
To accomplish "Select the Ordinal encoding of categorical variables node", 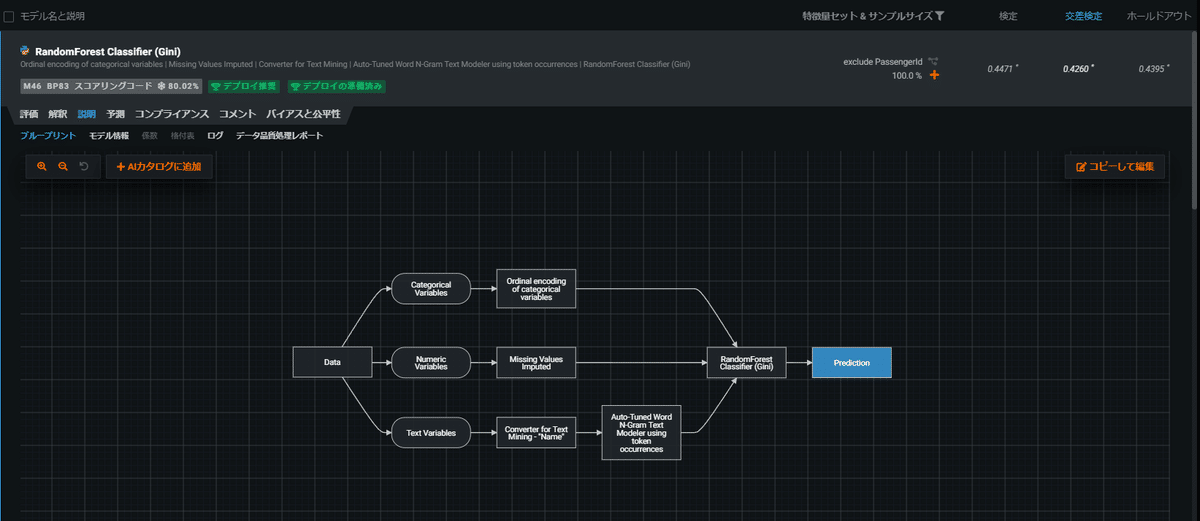I will pyautogui.click(x=536, y=288).
